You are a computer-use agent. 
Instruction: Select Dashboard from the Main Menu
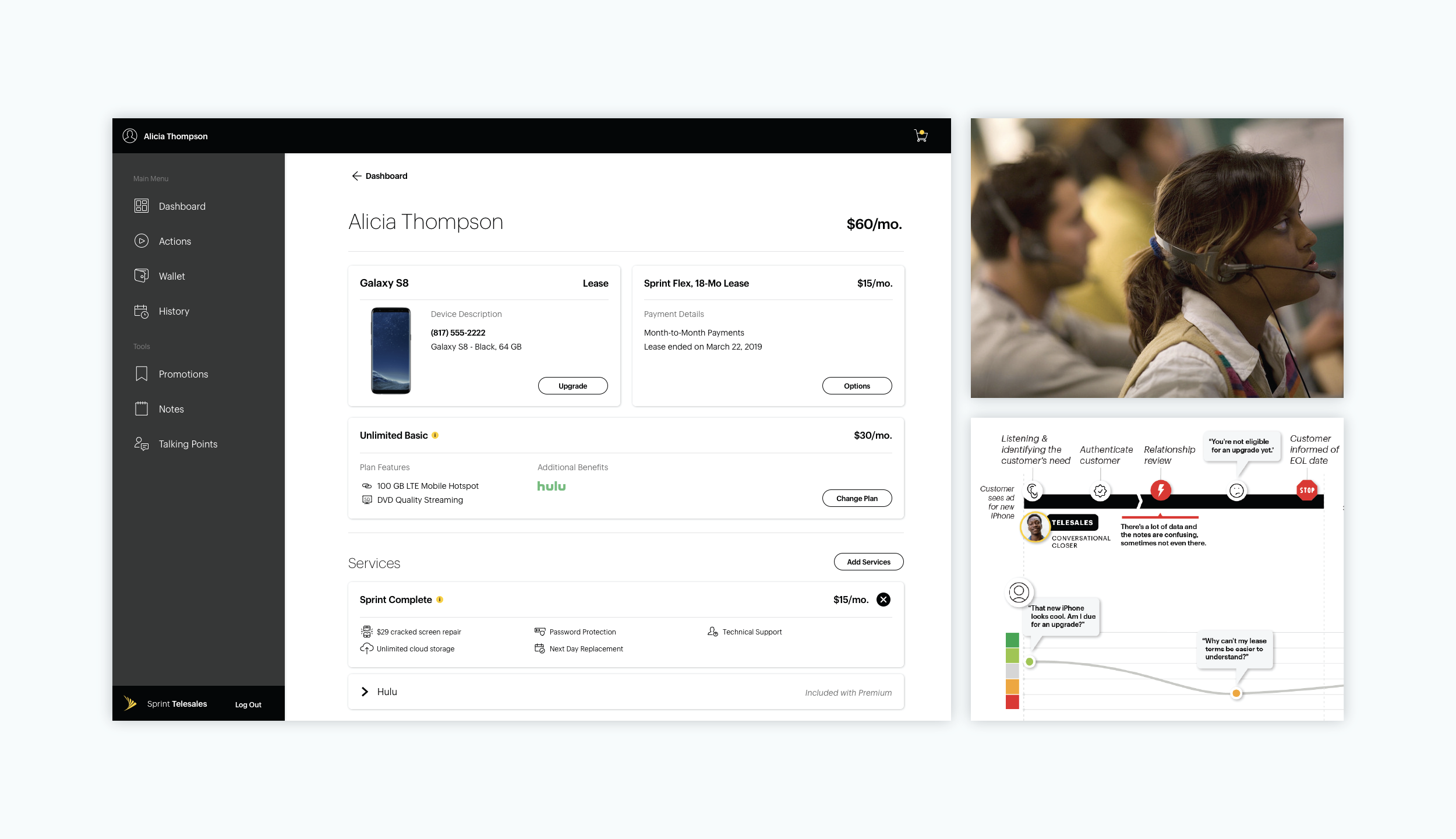(x=181, y=206)
